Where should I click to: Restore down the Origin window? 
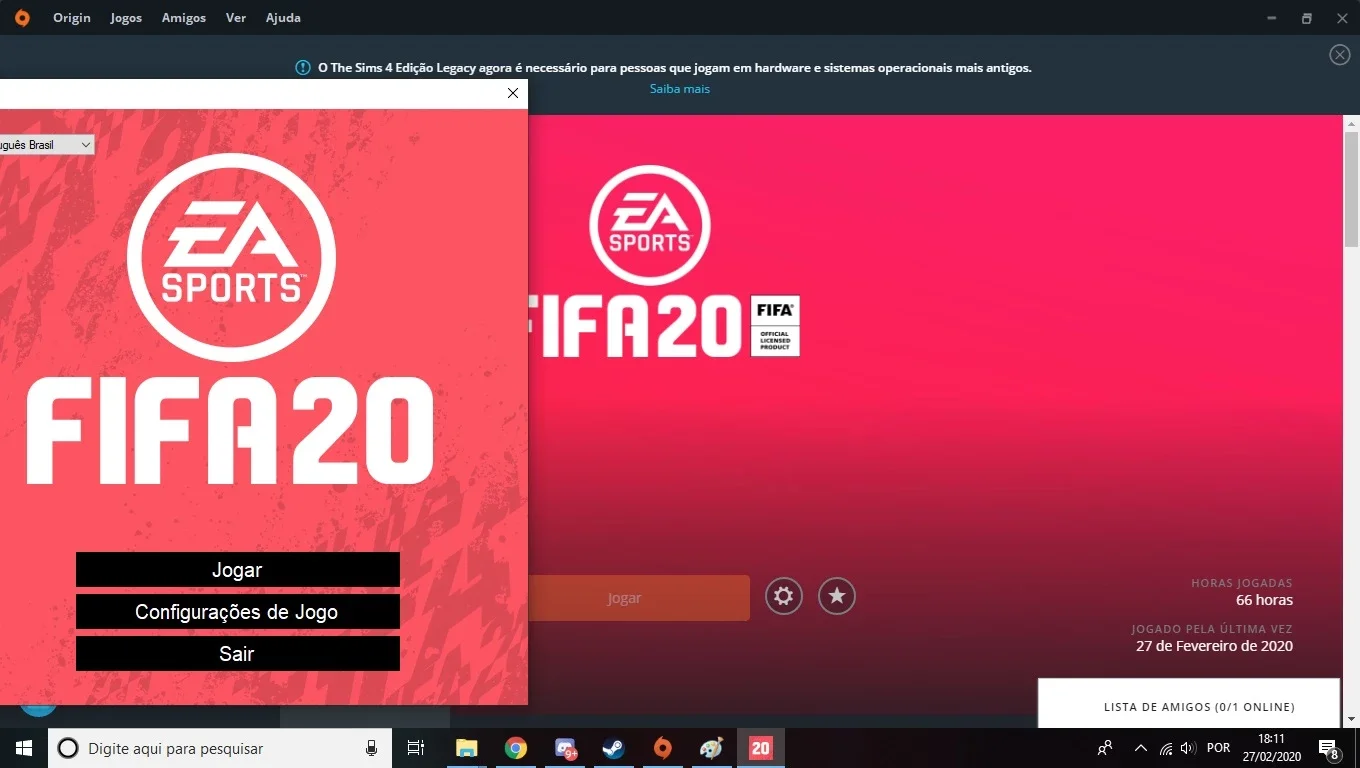[1306, 18]
